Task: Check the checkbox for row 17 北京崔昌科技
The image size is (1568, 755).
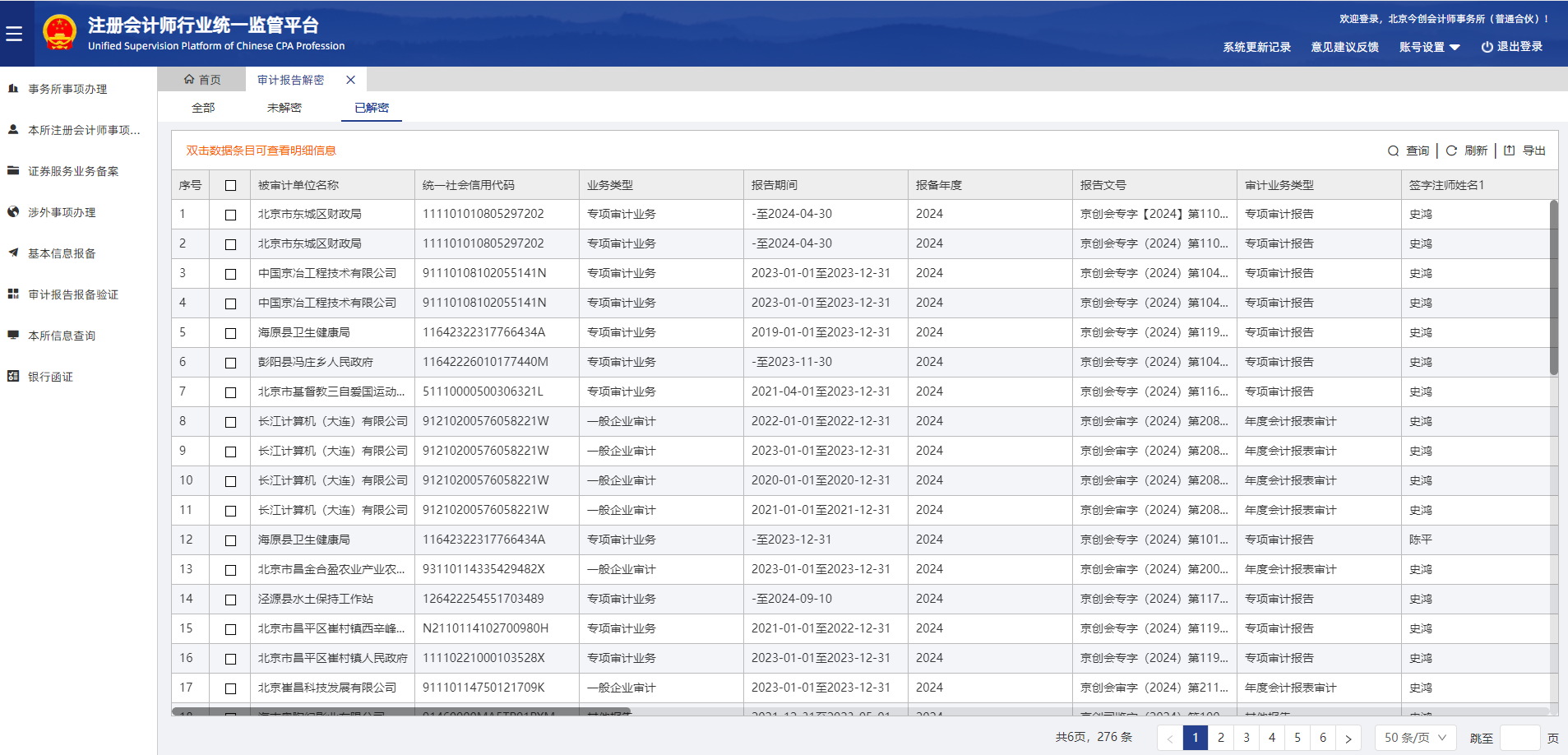Action: 230,688
